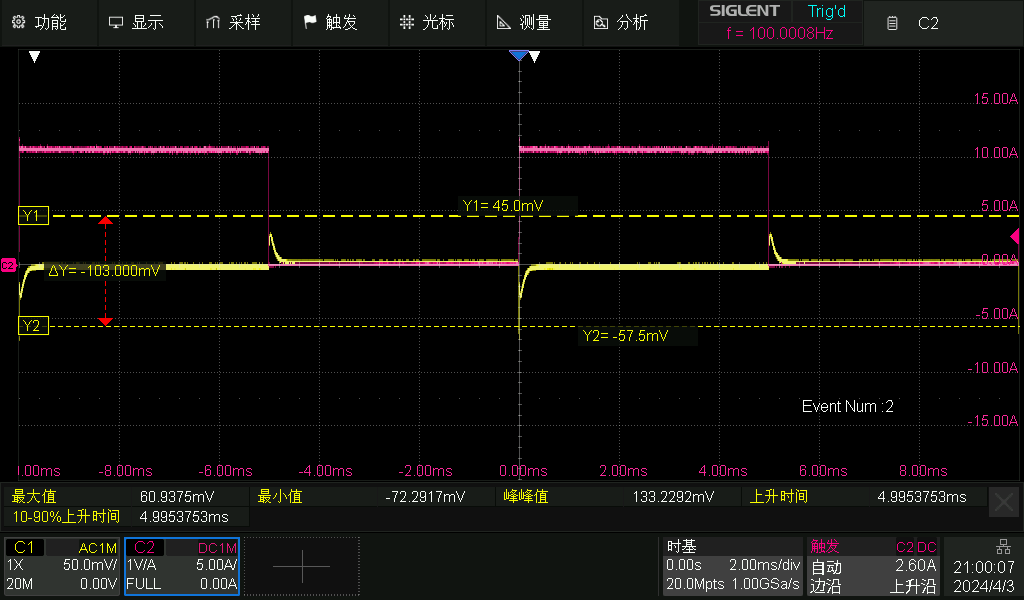
Task: Click the 上升沿 trigger slope label
Action: coord(913,586)
